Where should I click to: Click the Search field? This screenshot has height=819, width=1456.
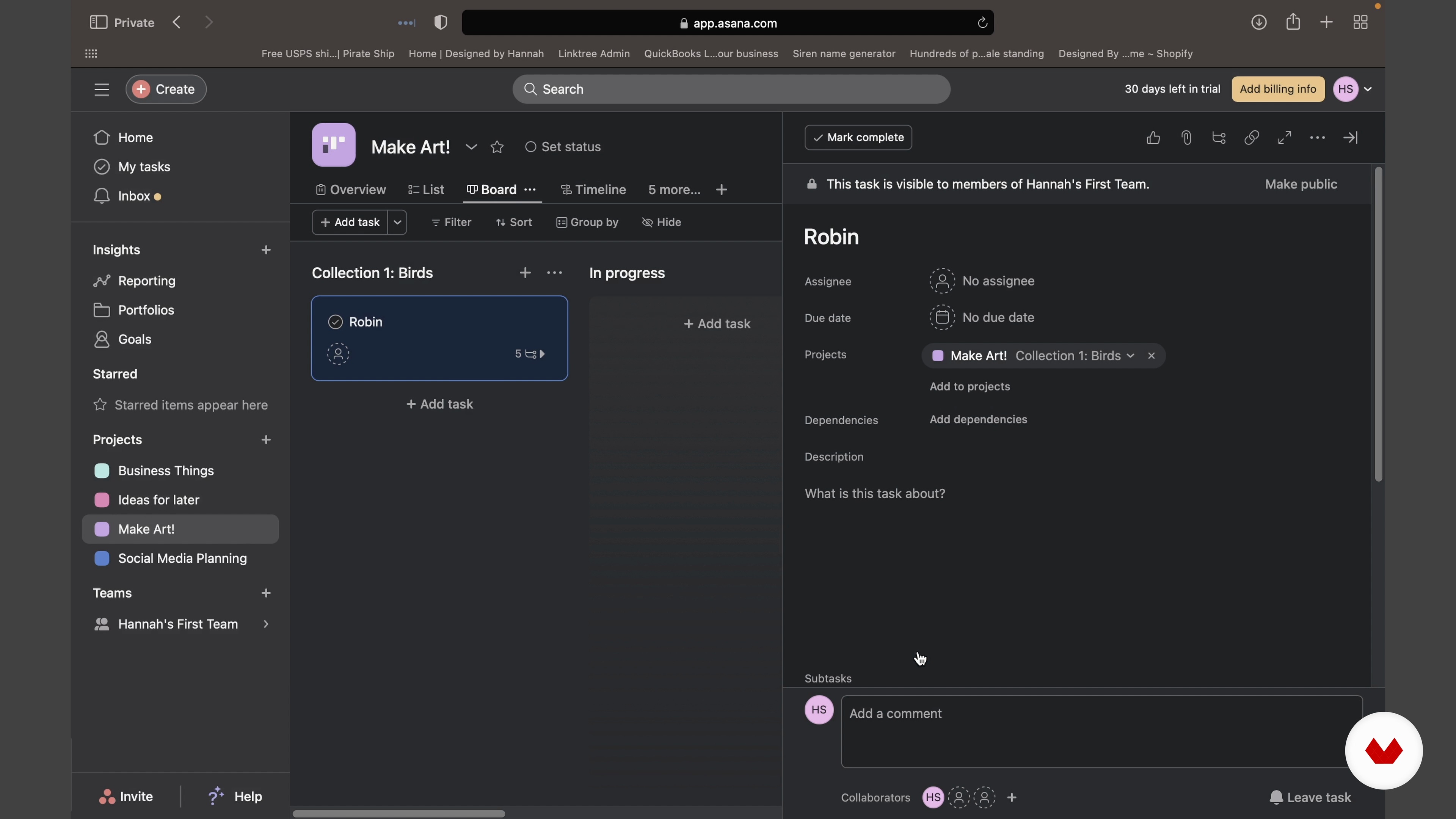click(731, 89)
